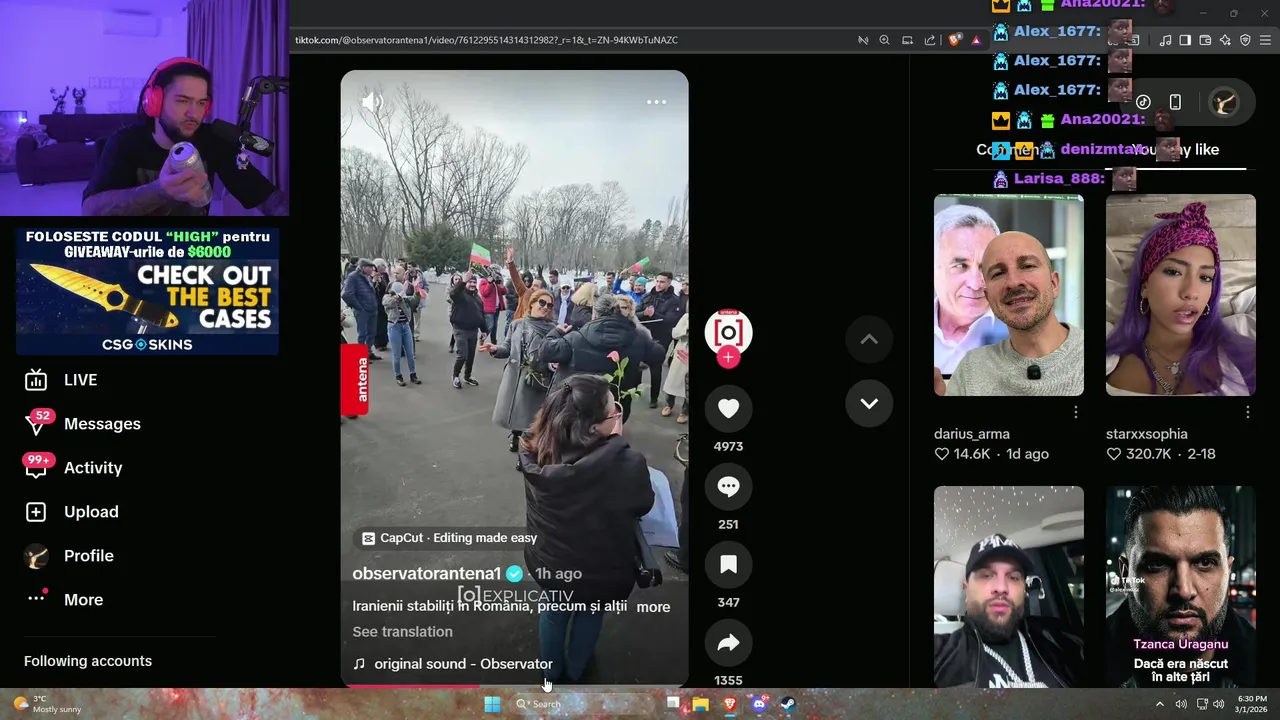
Task: Click the starxxsophia username text
Action: point(1147,434)
